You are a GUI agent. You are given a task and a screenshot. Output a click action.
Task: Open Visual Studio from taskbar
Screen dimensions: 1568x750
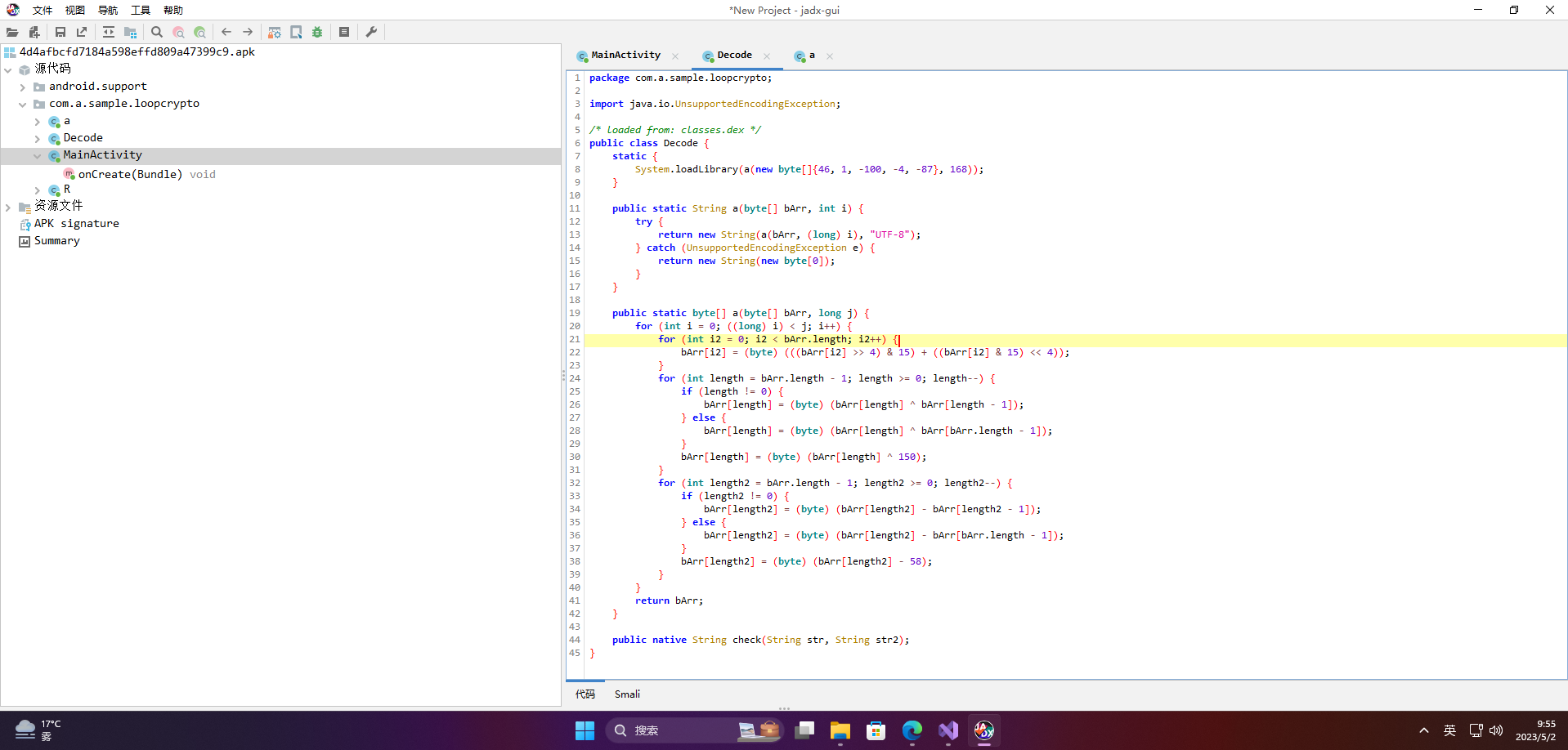point(948,730)
